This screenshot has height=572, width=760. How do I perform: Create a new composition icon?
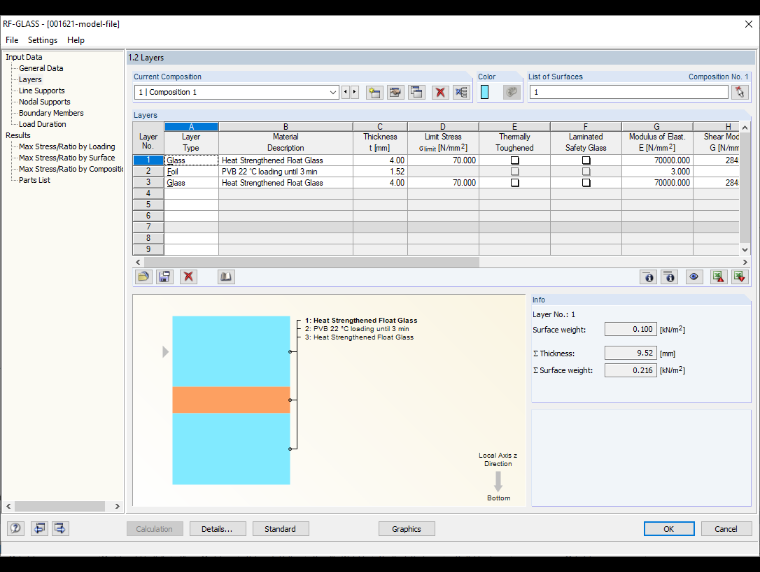click(x=374, y=92)
